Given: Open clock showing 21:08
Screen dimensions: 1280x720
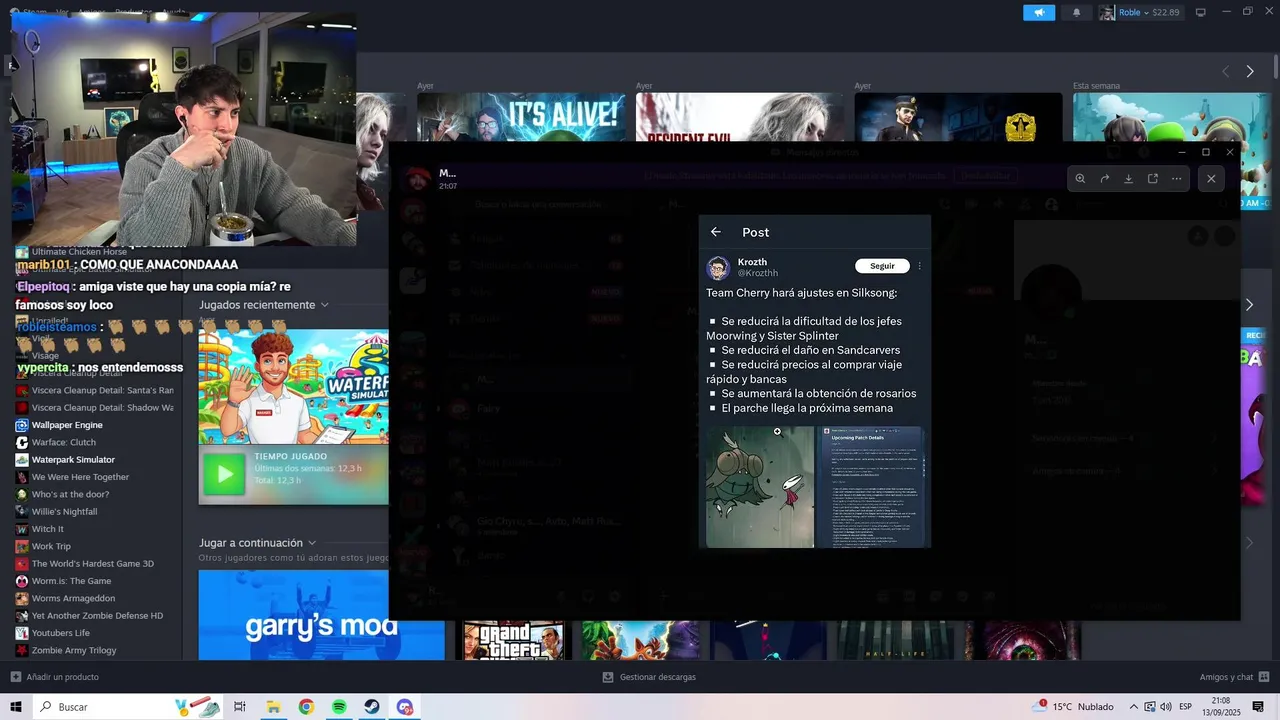Looking at the screenshot, I should tap(1221, 707).
